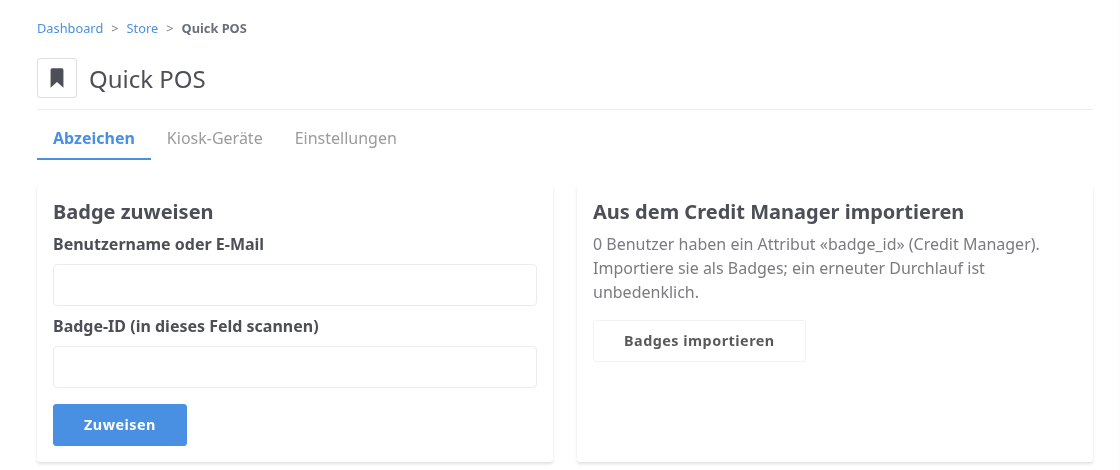Focus the Badge-ID scan input field
The image size is (1120, 470).
(x=295, y=367)
